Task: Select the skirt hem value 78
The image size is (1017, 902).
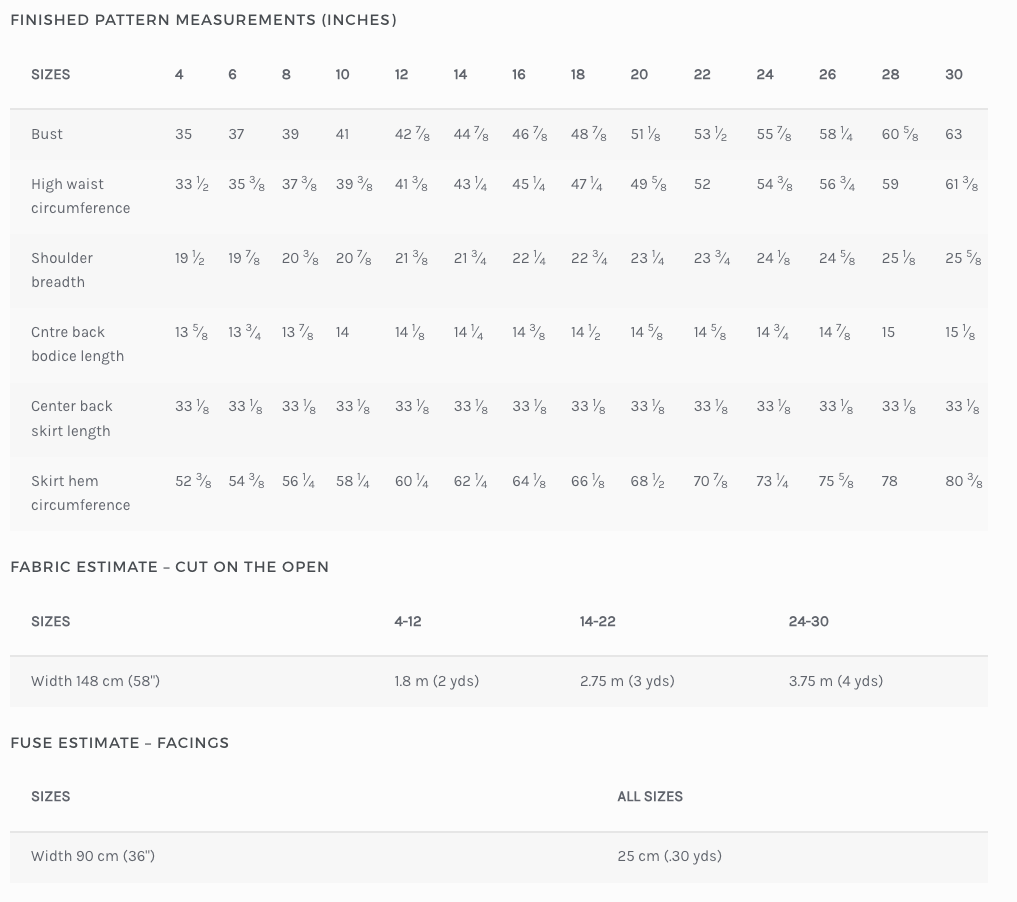Action: click(x=889, y=481)
